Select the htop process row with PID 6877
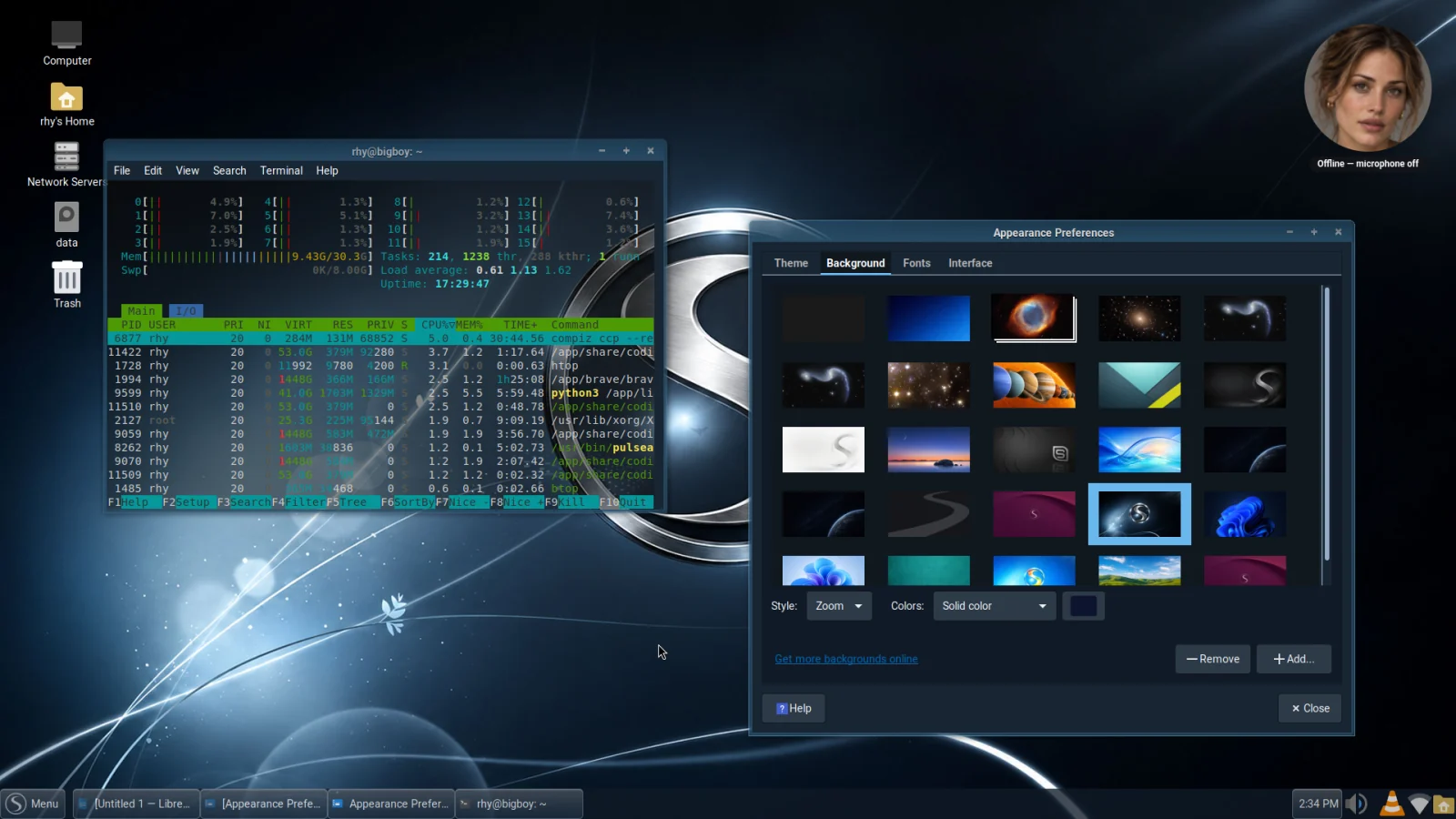 (380, 339)
